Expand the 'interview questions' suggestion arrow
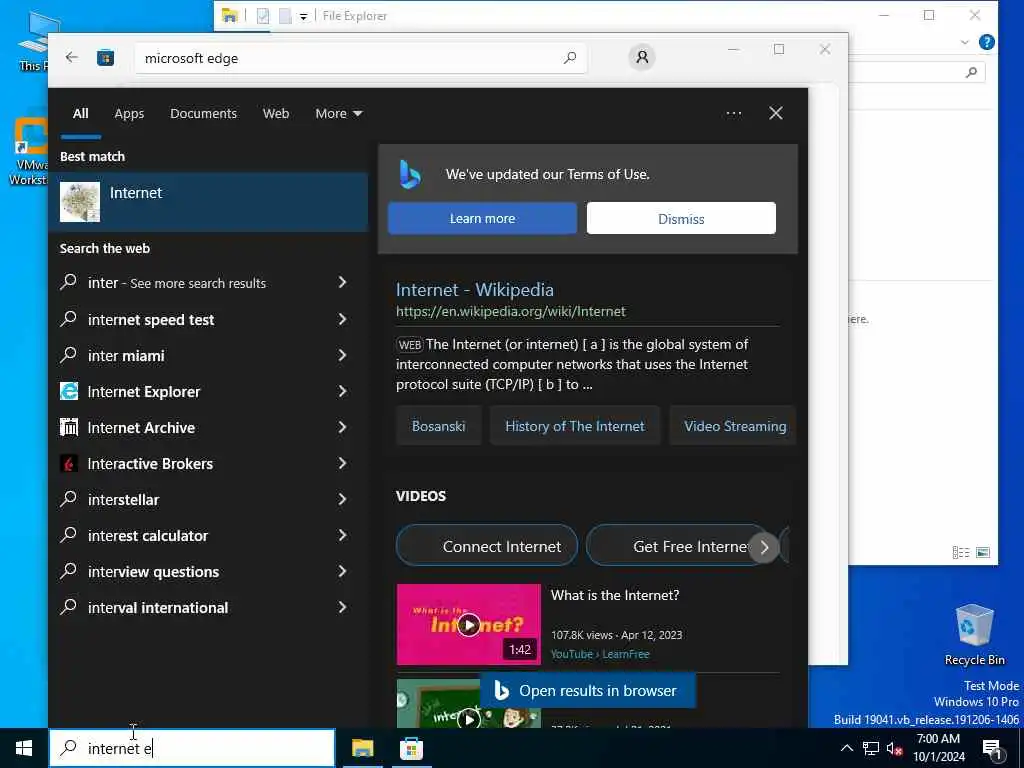Image resolution: width=1024 pixels, height=768 pixels. (x=342, y=571)
